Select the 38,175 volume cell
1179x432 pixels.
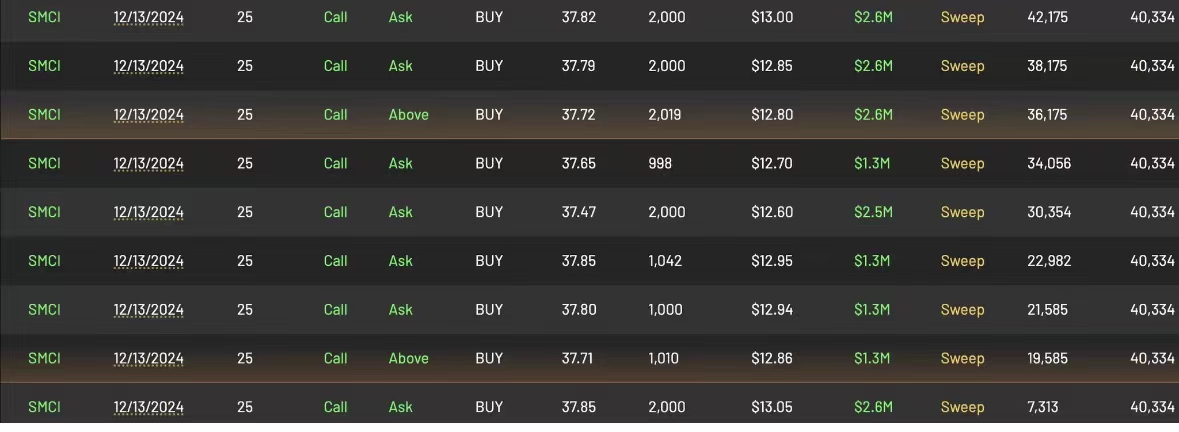point(1047,66)
